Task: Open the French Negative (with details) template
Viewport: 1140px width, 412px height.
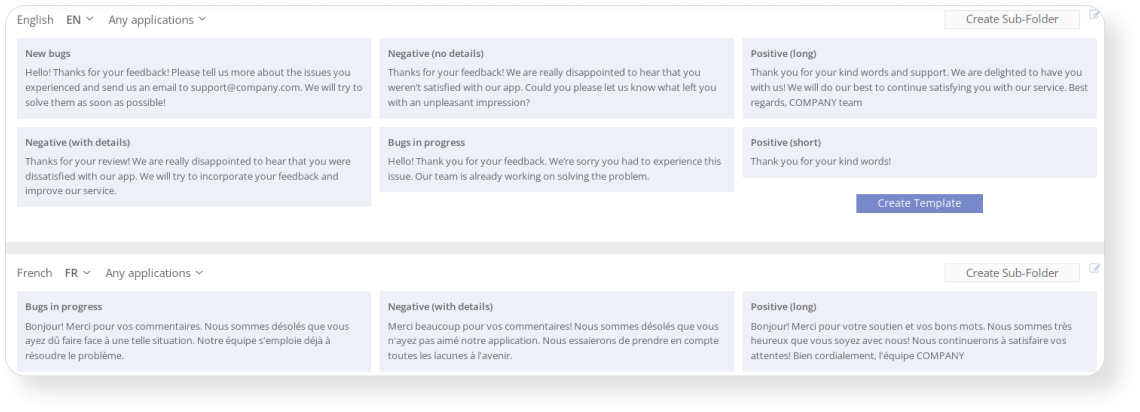Action: point(557,332)
